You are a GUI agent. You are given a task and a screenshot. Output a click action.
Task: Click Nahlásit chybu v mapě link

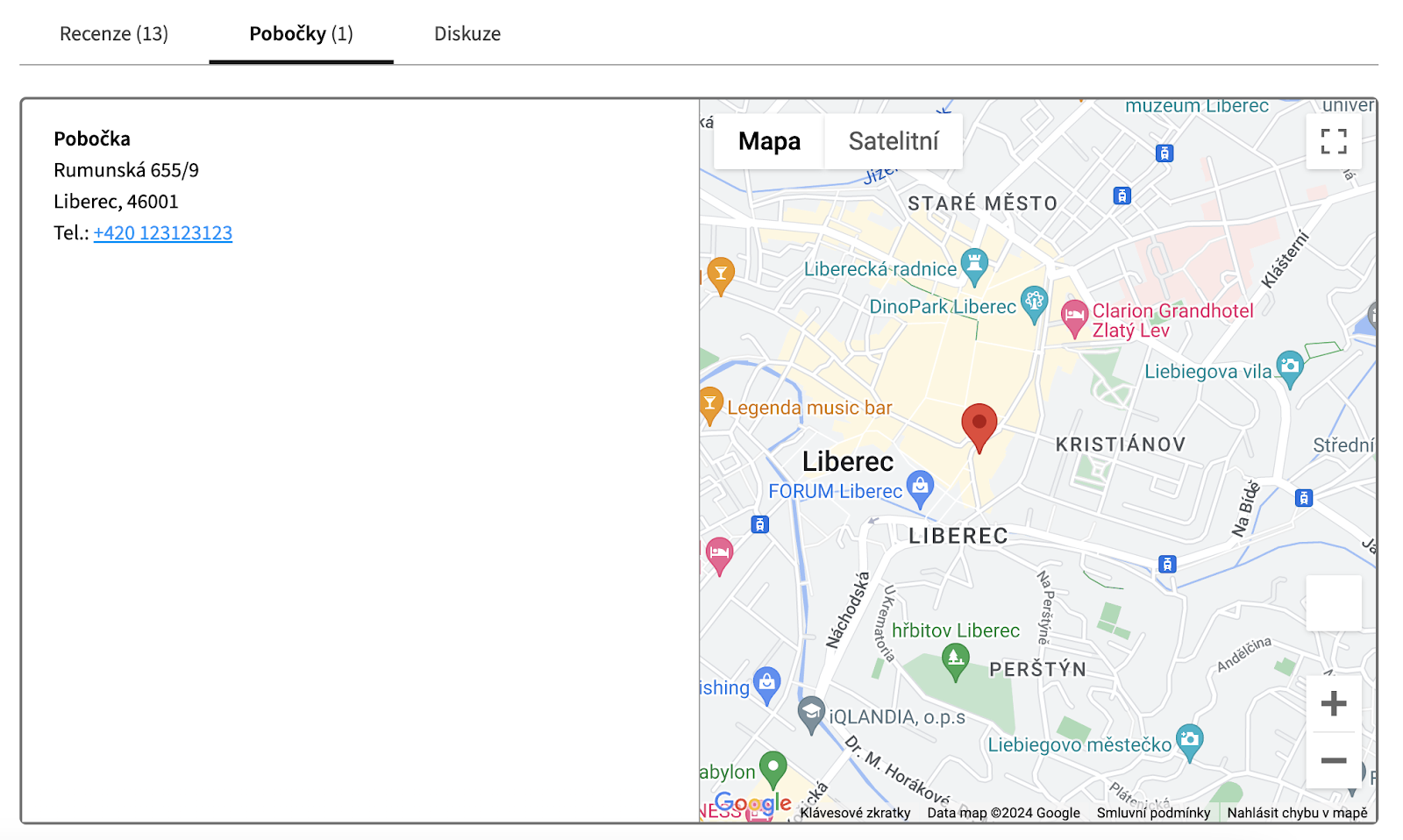tap(1297, 813)
